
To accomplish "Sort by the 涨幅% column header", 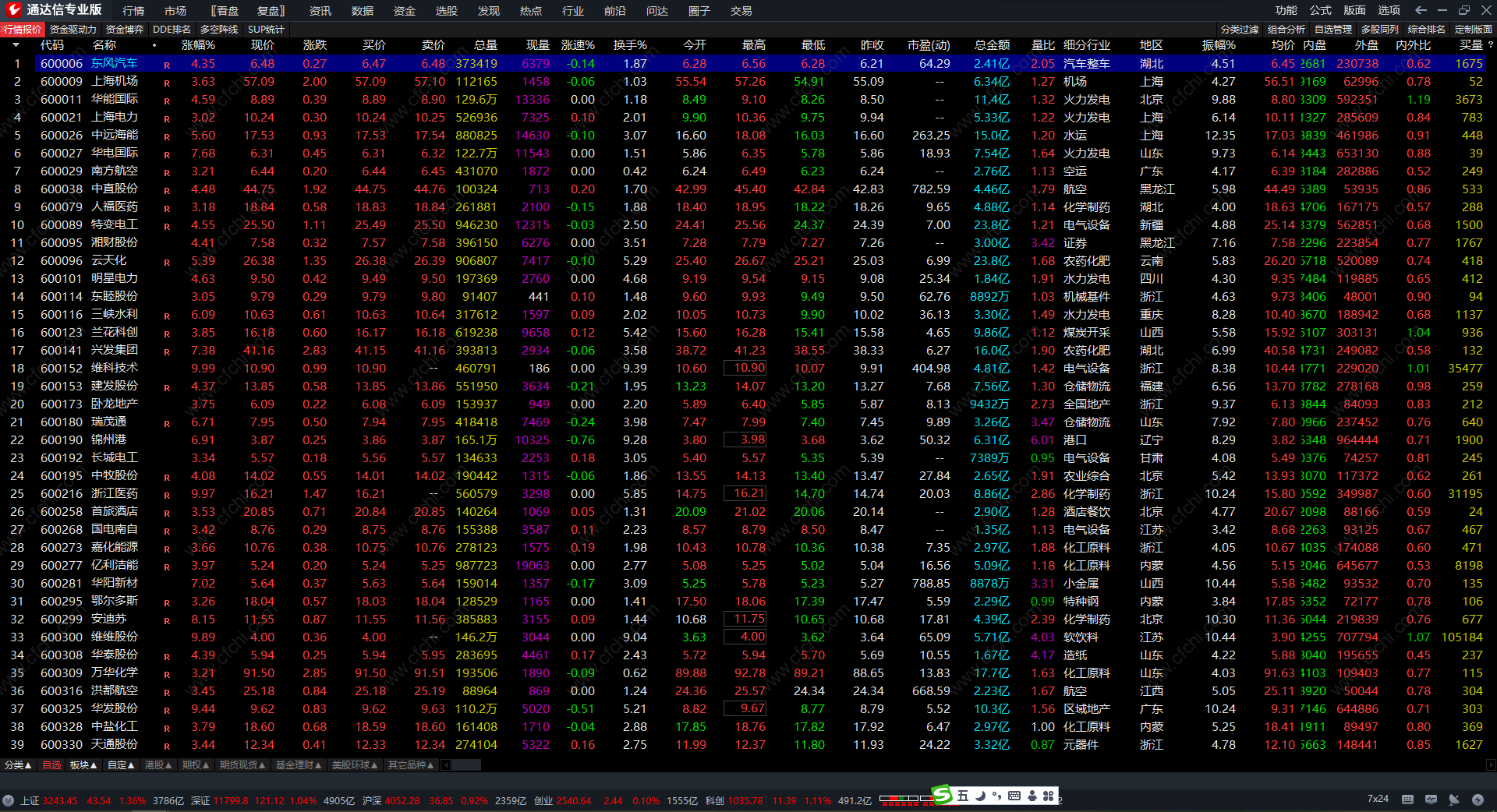I will [x=198, y=45].
